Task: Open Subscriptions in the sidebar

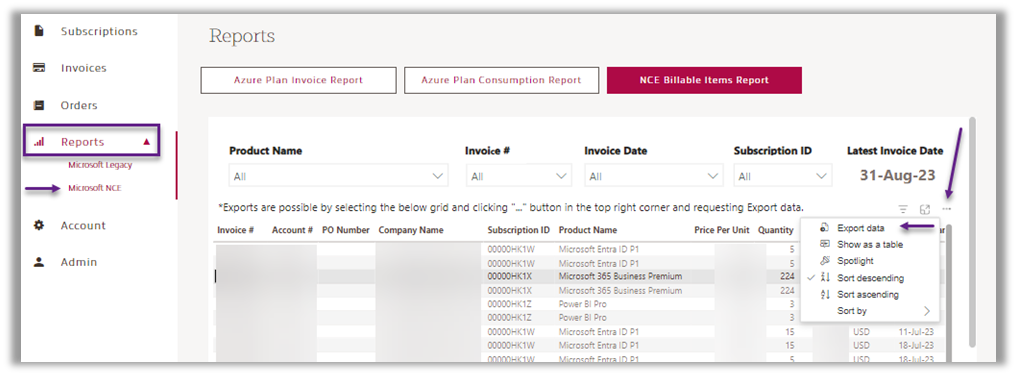Action: coord(99,31)
